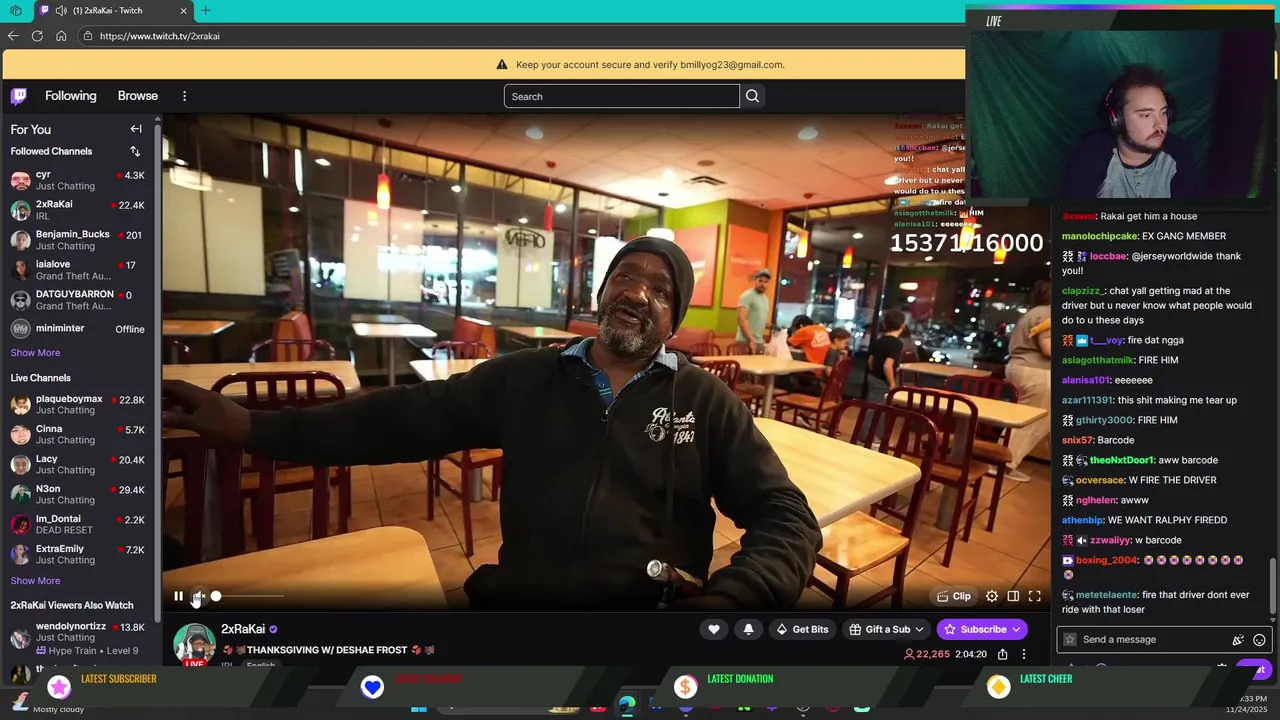Expand Show More under Live Channels
The width and height of the screenshot is (1280, 720).
(35, 581)
